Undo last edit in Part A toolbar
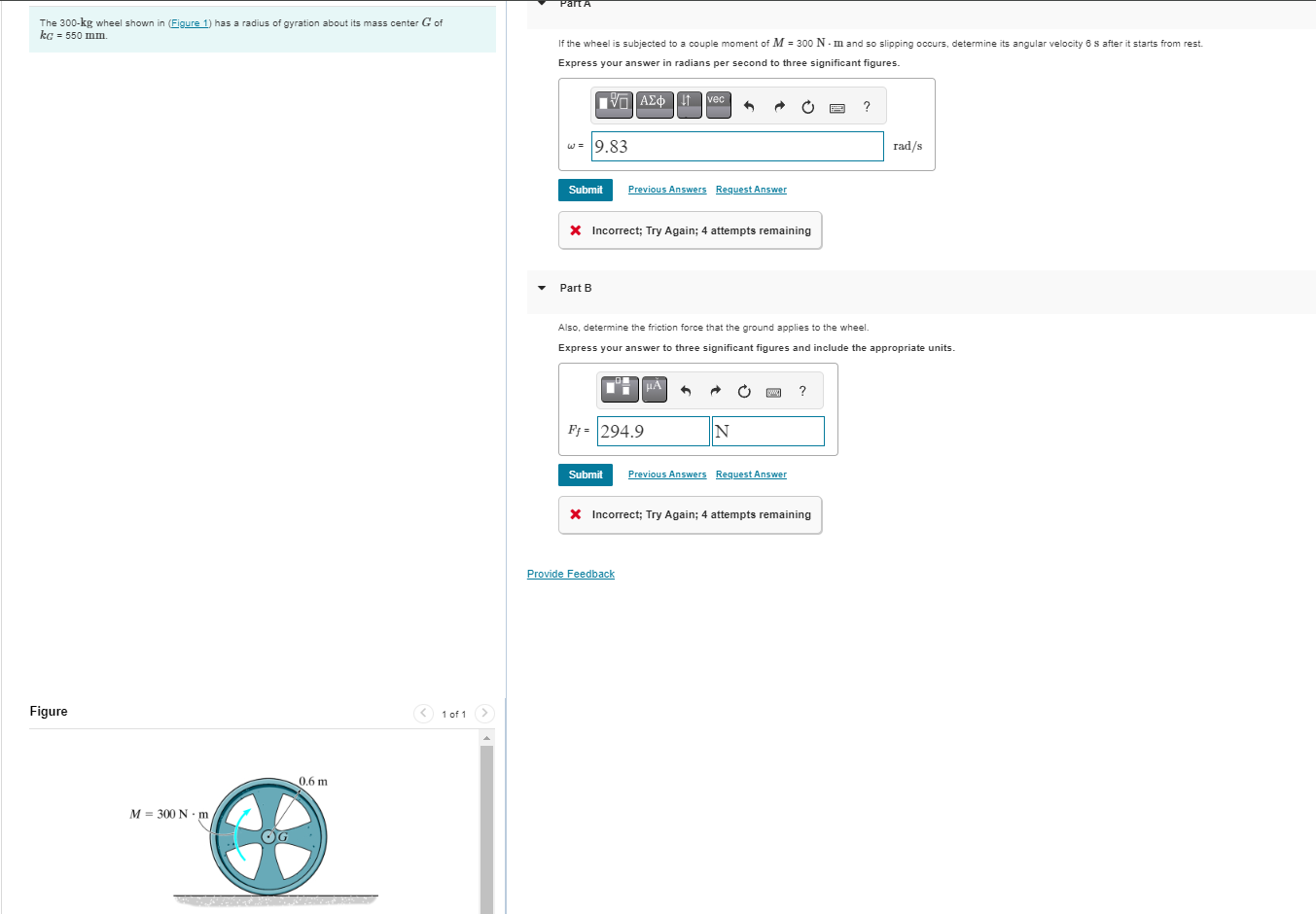This screenshot has height=914, width=1316. point(749,107)
